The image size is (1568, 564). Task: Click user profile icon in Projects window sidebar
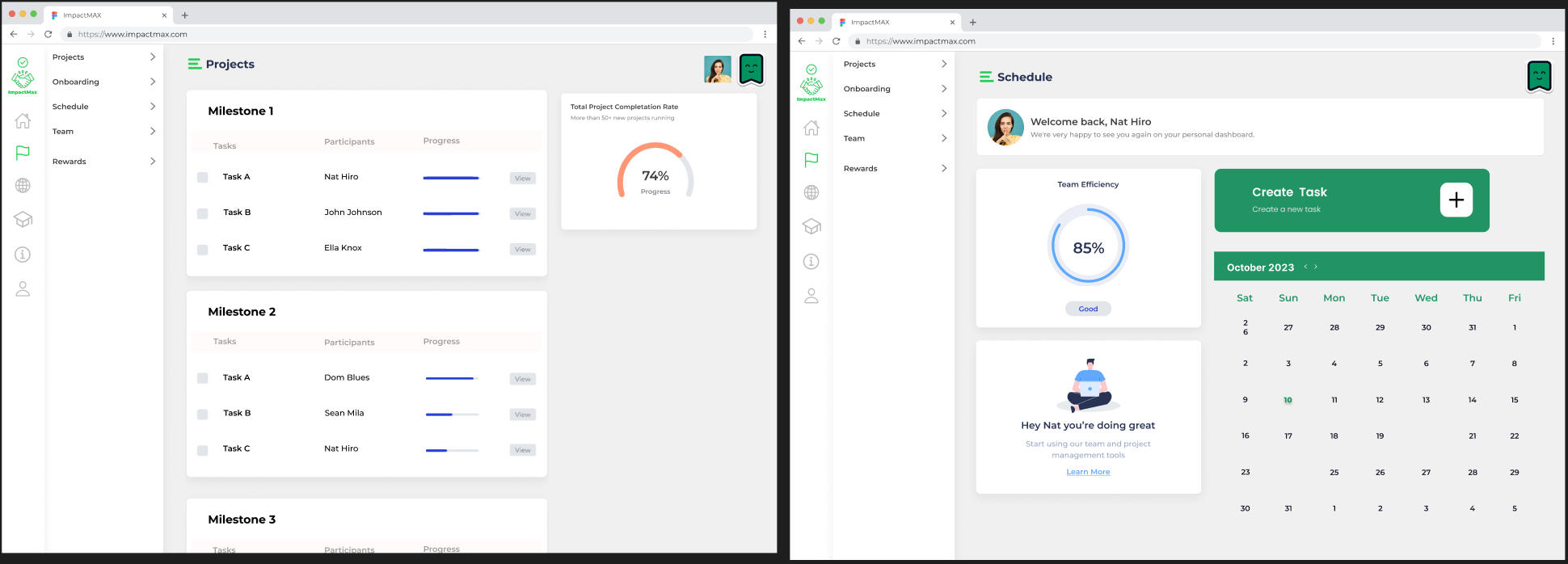[23, 288]
